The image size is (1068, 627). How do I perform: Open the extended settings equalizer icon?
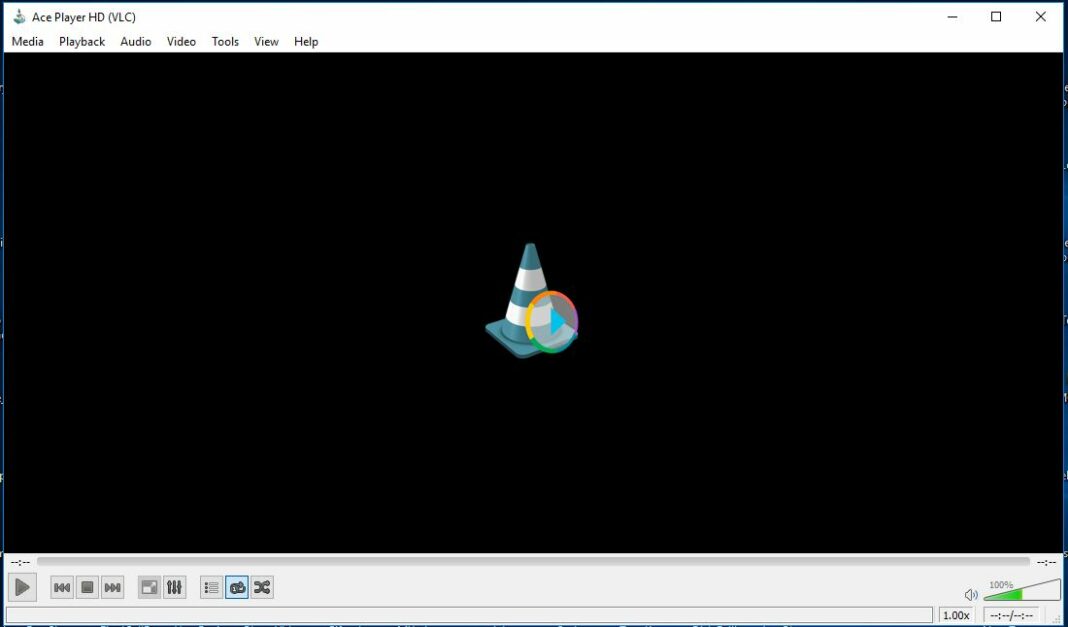(x=174, y=587)
